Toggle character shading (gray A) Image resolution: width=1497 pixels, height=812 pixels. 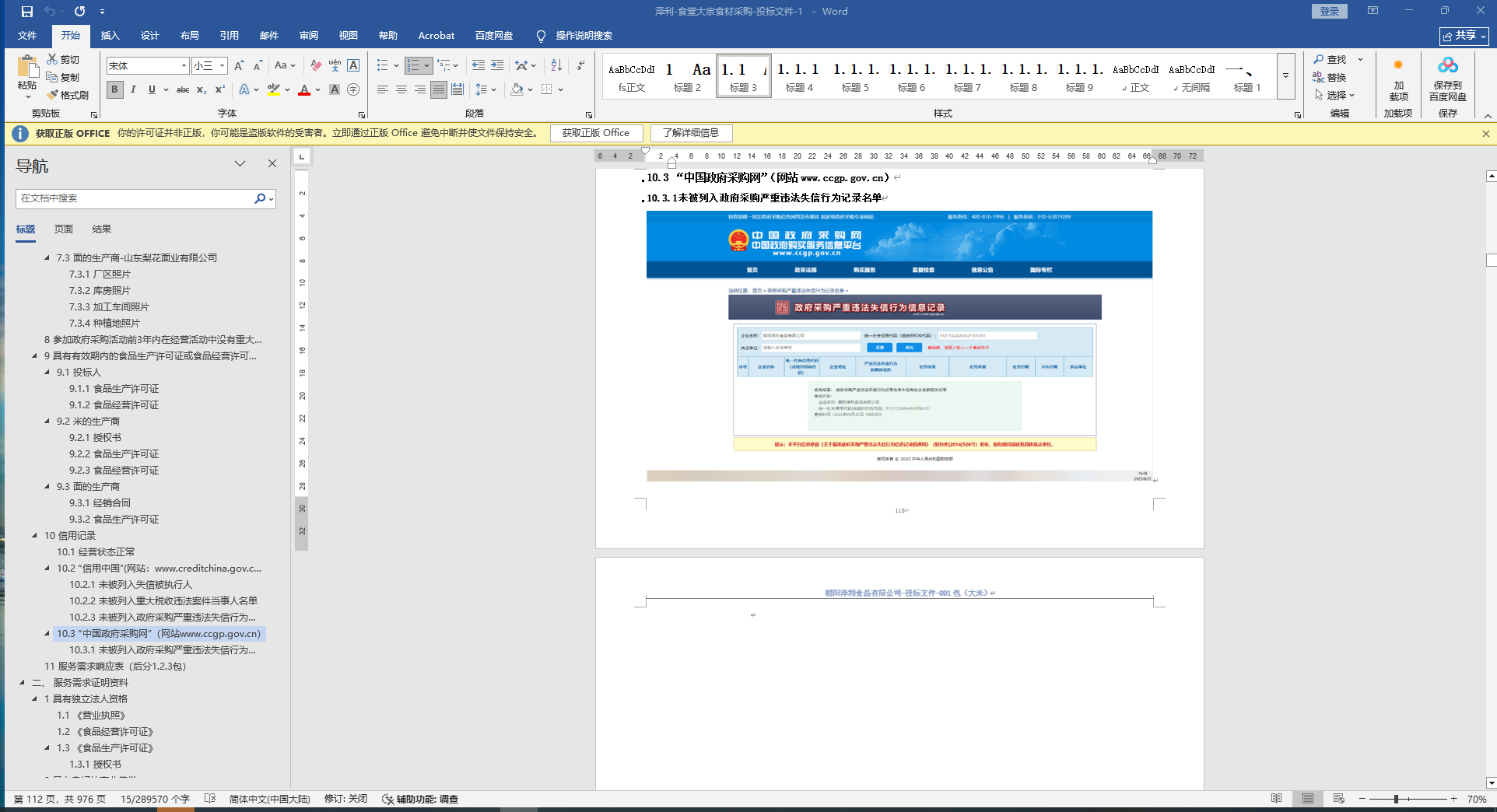click(x=335, y=89)
